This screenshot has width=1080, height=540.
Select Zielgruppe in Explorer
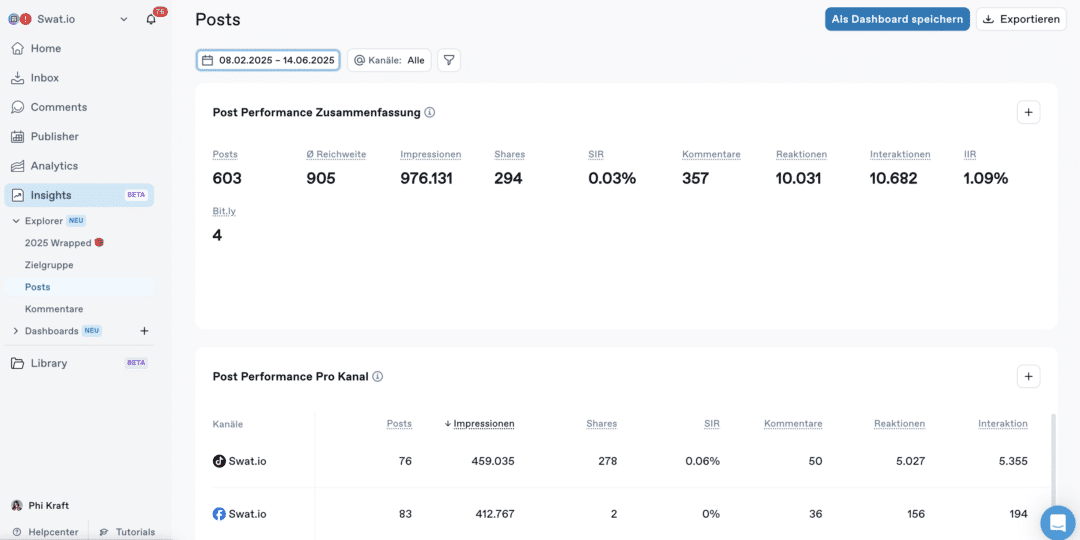point(49,265)
